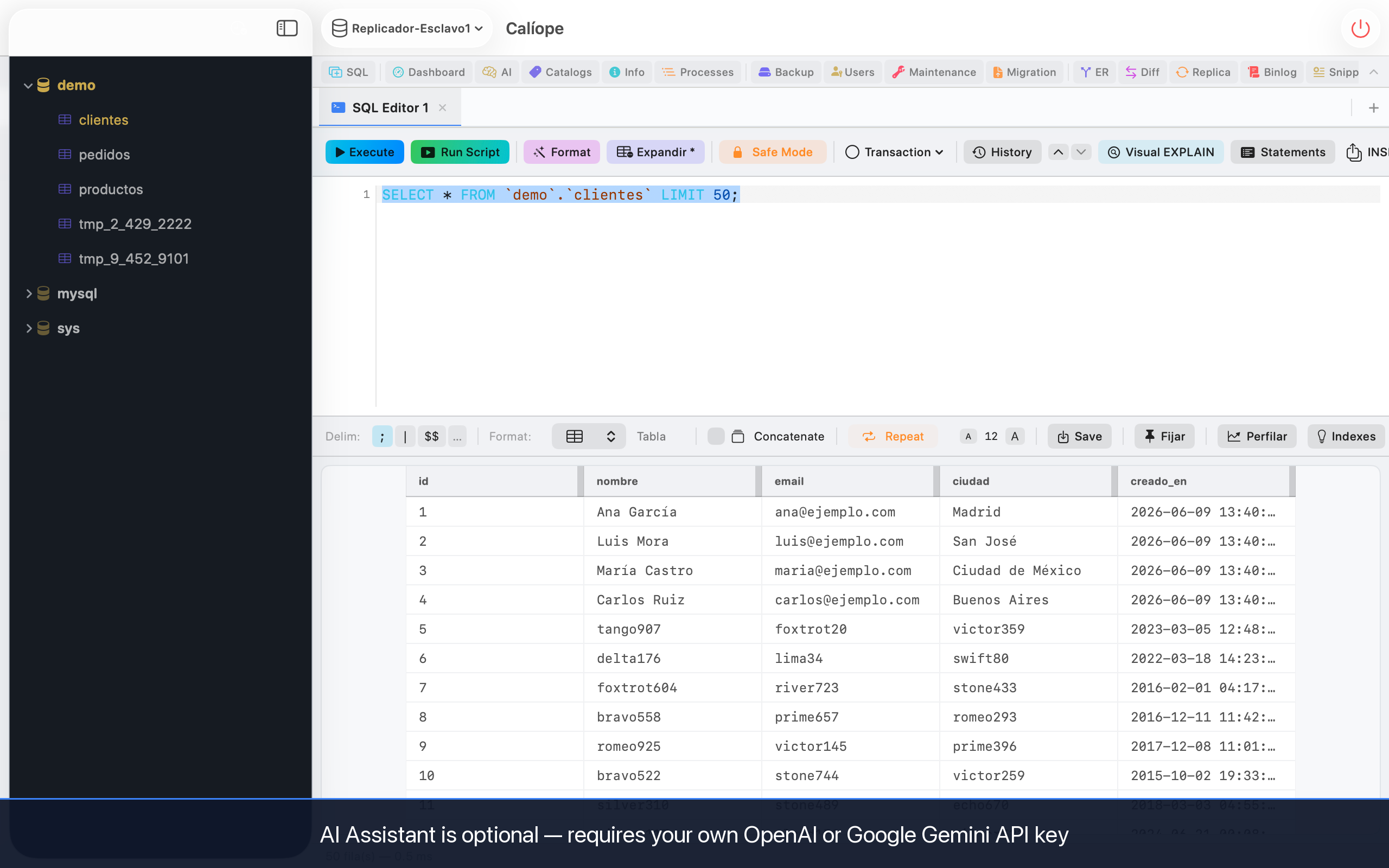Open the Statements panel
The width and height of the screenshot is (1389, 868).
click(x=1283, y=152)
